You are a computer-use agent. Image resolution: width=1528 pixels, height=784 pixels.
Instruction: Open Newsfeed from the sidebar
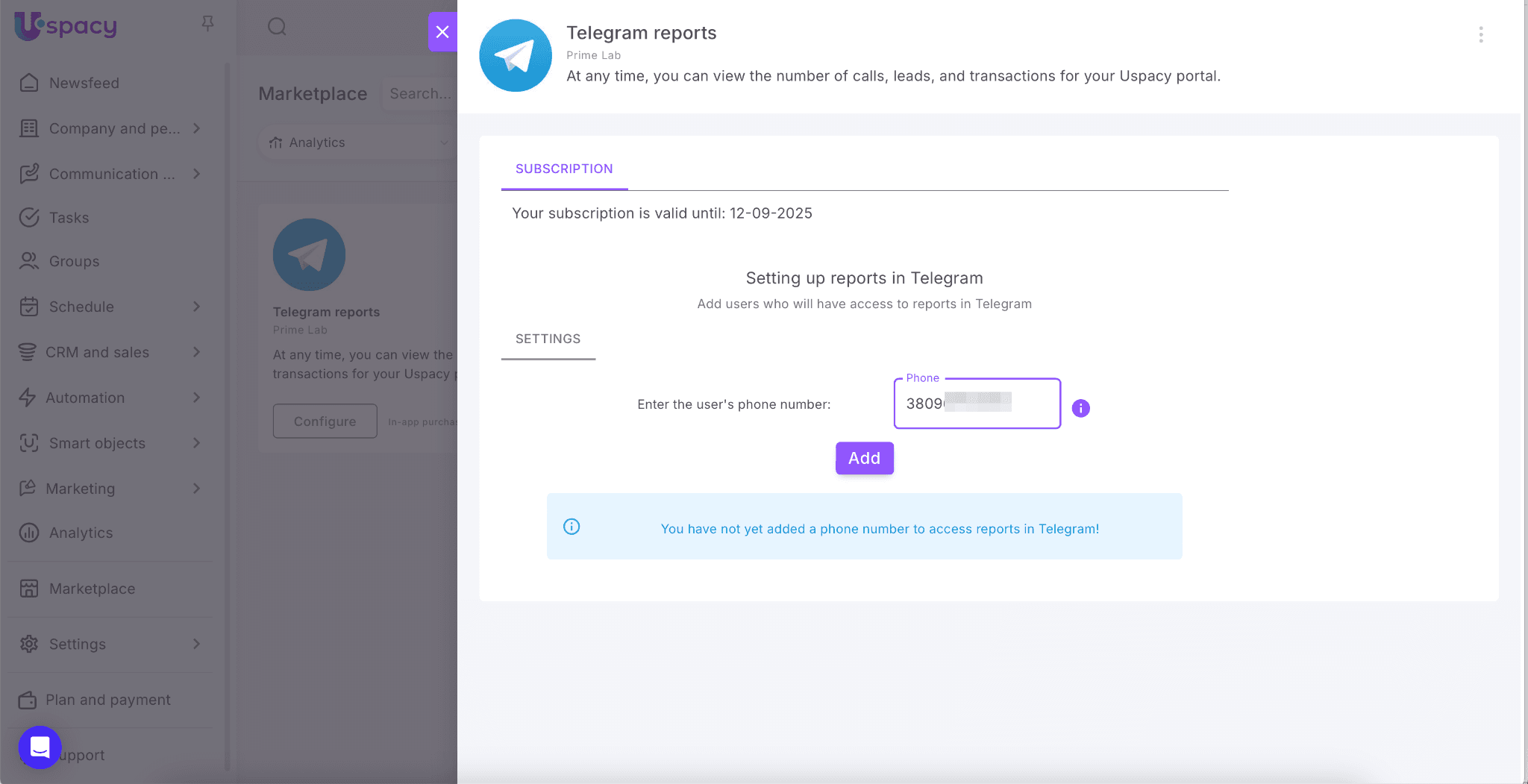[x=84, y=83]
